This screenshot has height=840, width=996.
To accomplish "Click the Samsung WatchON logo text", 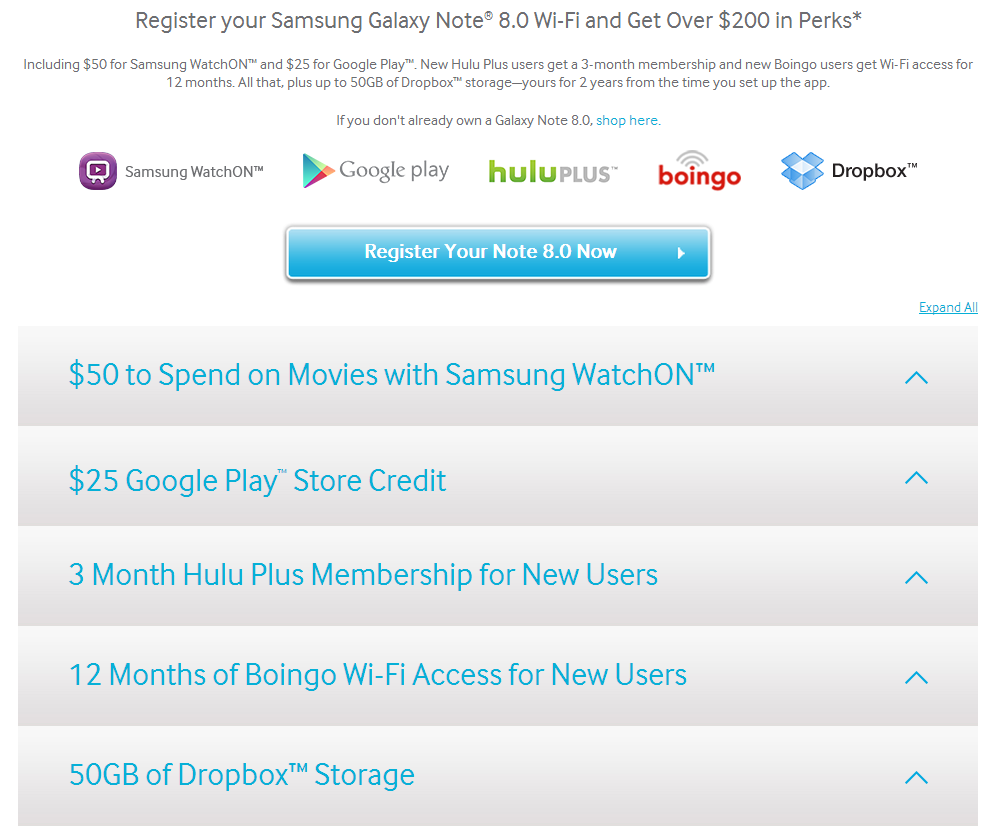I will point(194,172).
